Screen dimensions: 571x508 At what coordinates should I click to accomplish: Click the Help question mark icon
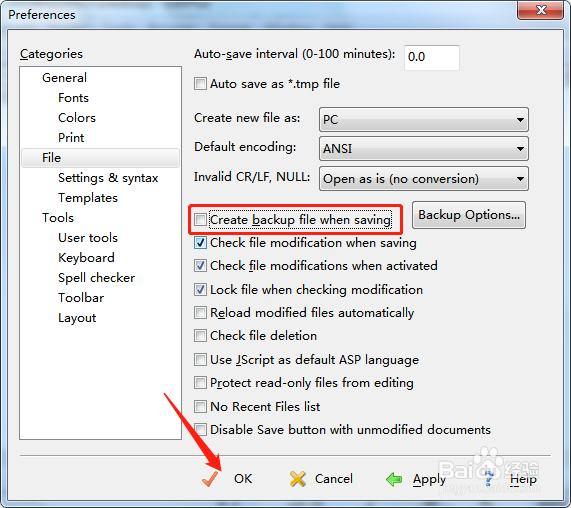tap(489, 478)
